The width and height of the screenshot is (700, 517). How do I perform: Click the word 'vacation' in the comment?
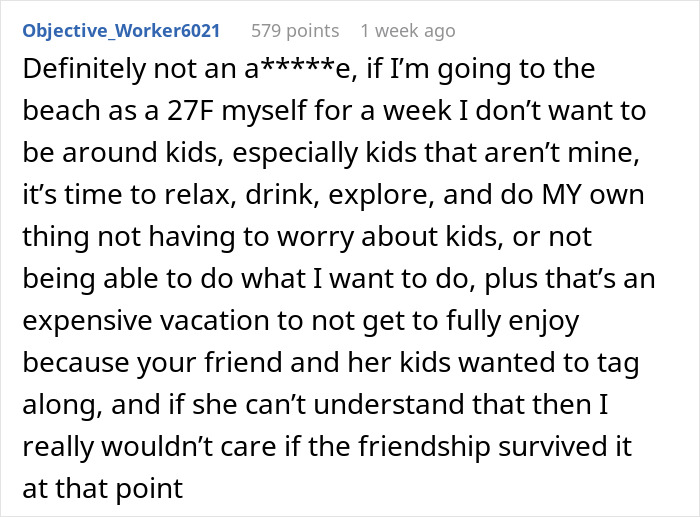click(x=215, y=321)
